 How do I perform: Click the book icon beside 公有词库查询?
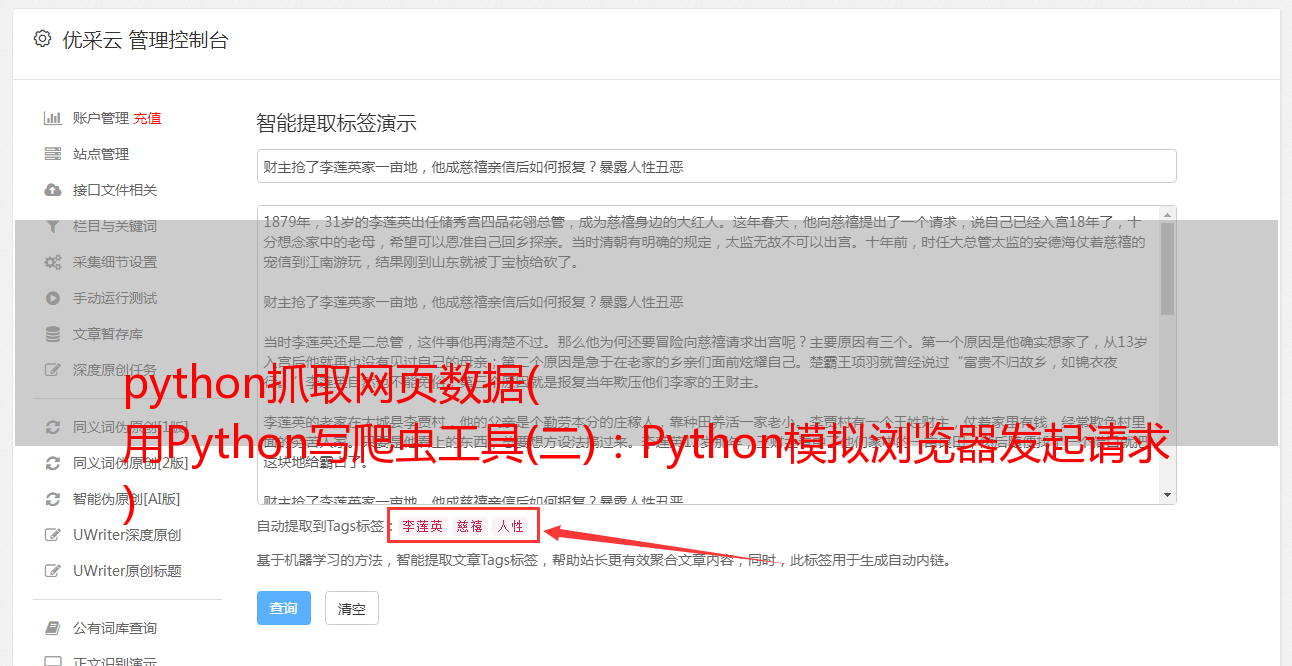[53, 628]
